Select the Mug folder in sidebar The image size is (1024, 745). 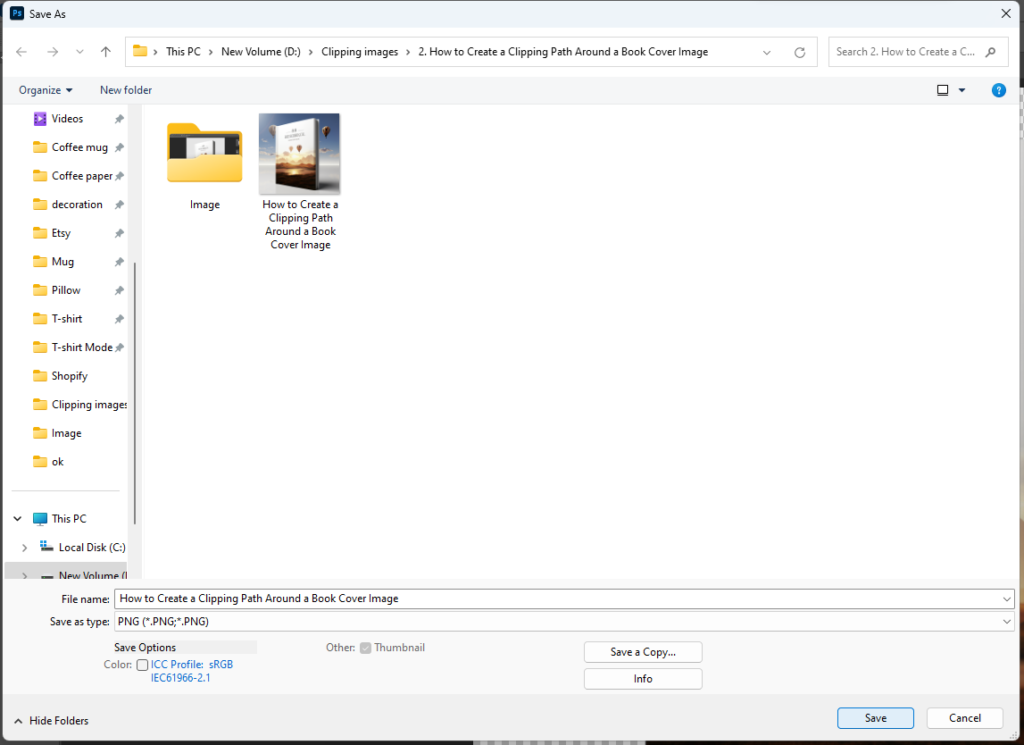click(x=63, y=262)
